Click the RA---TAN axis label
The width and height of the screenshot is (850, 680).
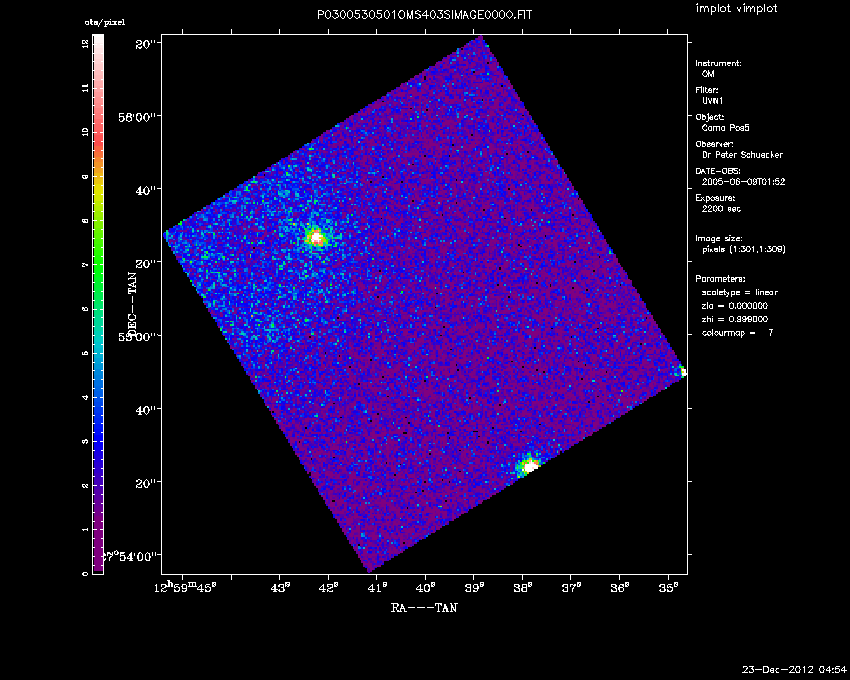[x=423, y=607]
